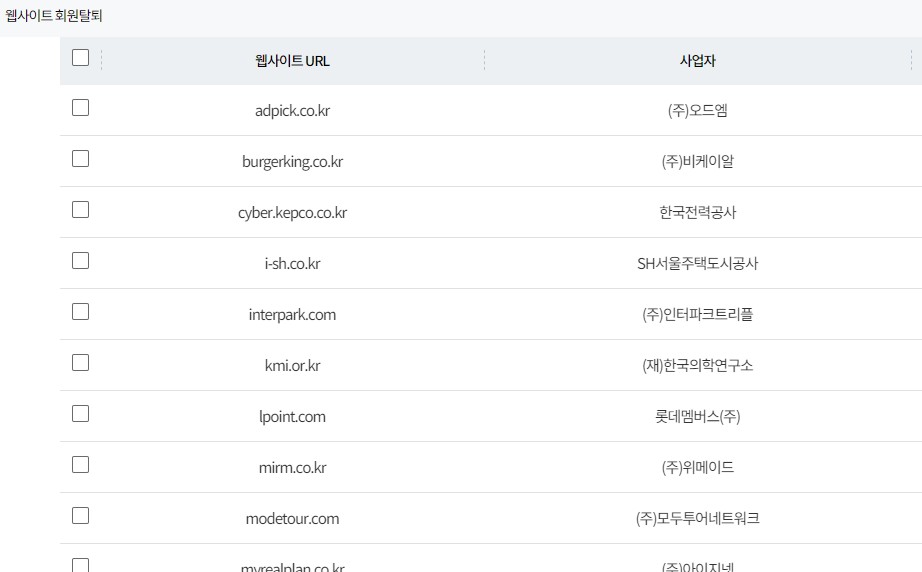Select the burgerking.co.kr row checkbox
This screenshot has width=922, height=572.
pos(81,159)
